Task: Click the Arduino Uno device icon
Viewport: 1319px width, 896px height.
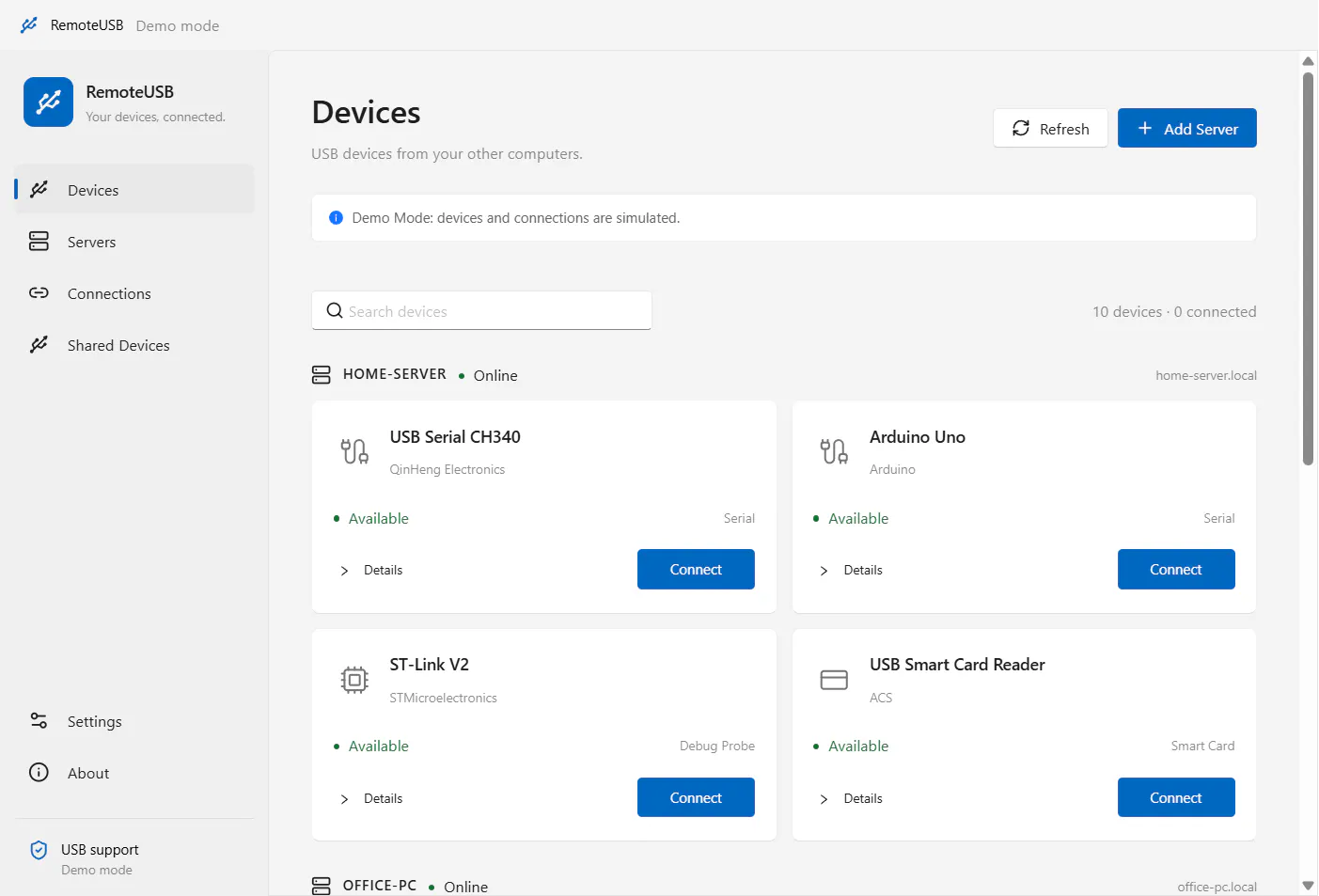Action: click(834, 452)
